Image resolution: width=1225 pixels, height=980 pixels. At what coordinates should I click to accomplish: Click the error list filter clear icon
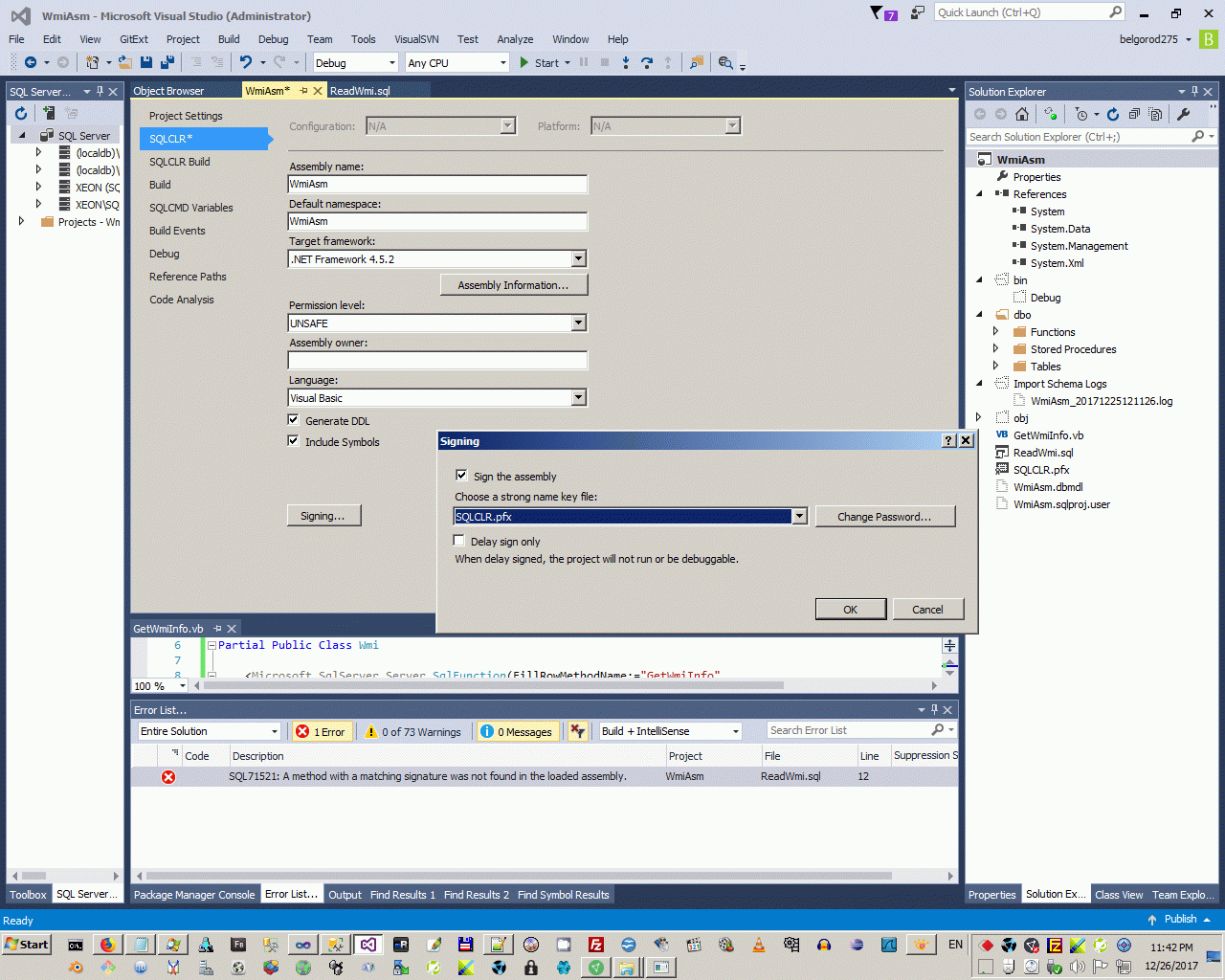click(578, 731)
